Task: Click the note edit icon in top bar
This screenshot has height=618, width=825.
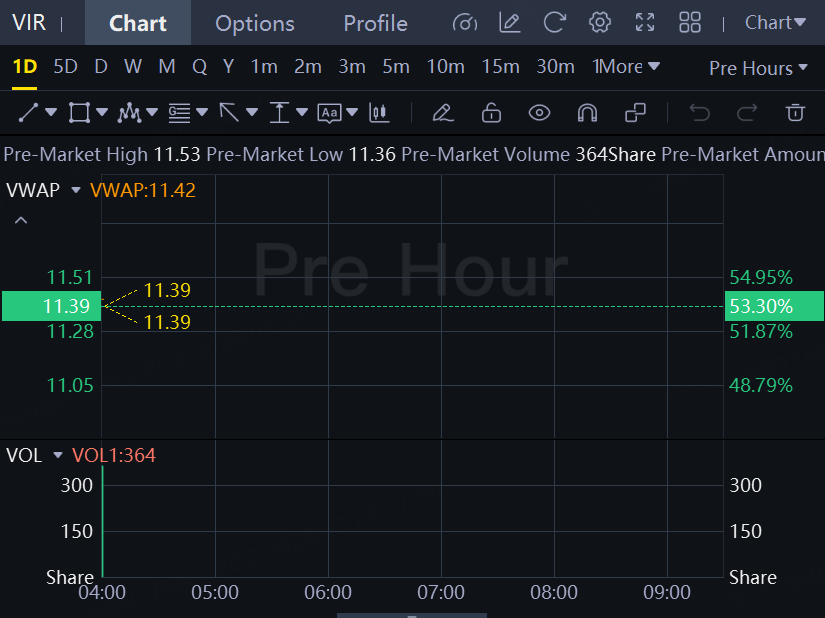Action: (x=509, y=23)
